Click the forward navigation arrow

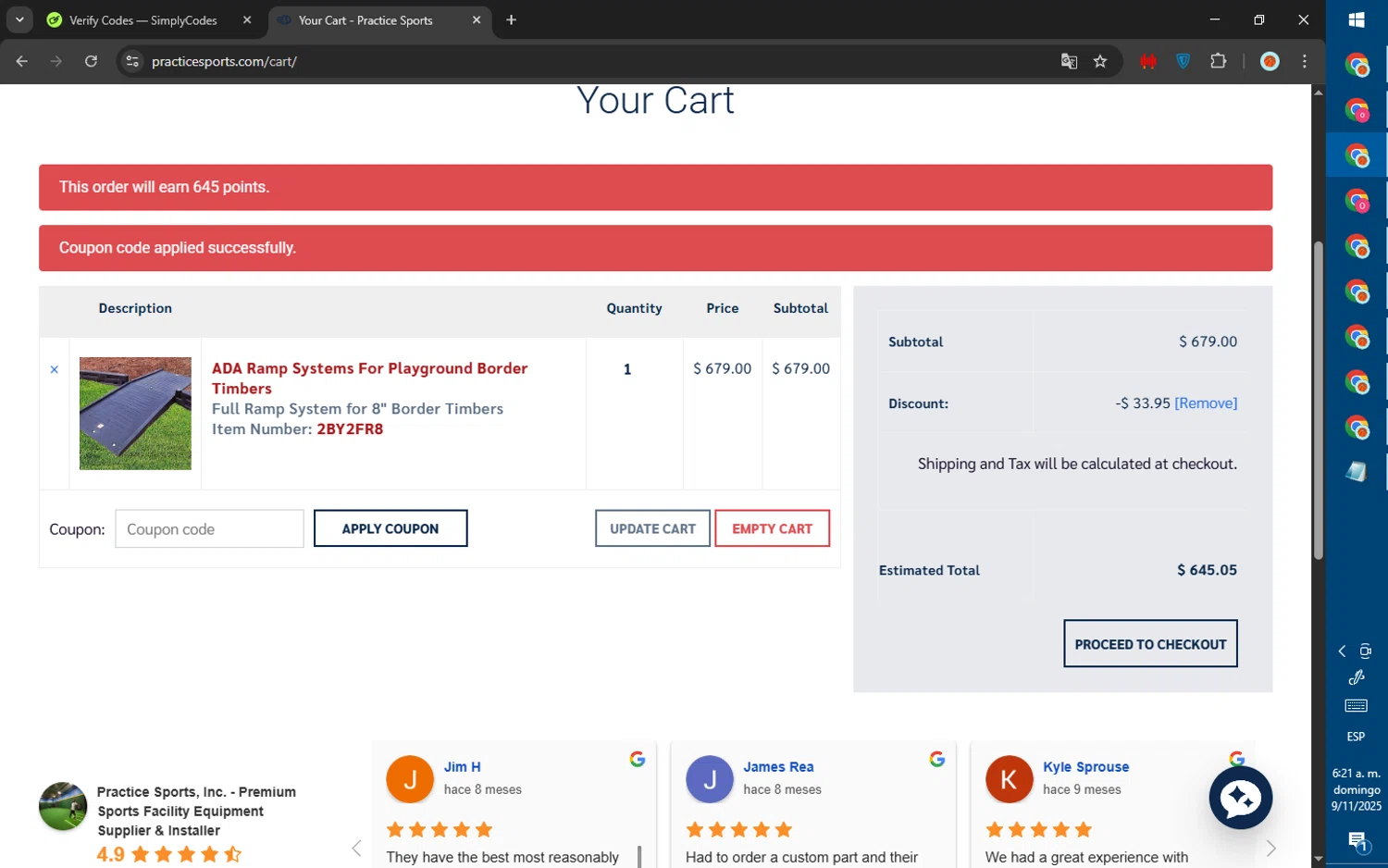click(56, 61)
